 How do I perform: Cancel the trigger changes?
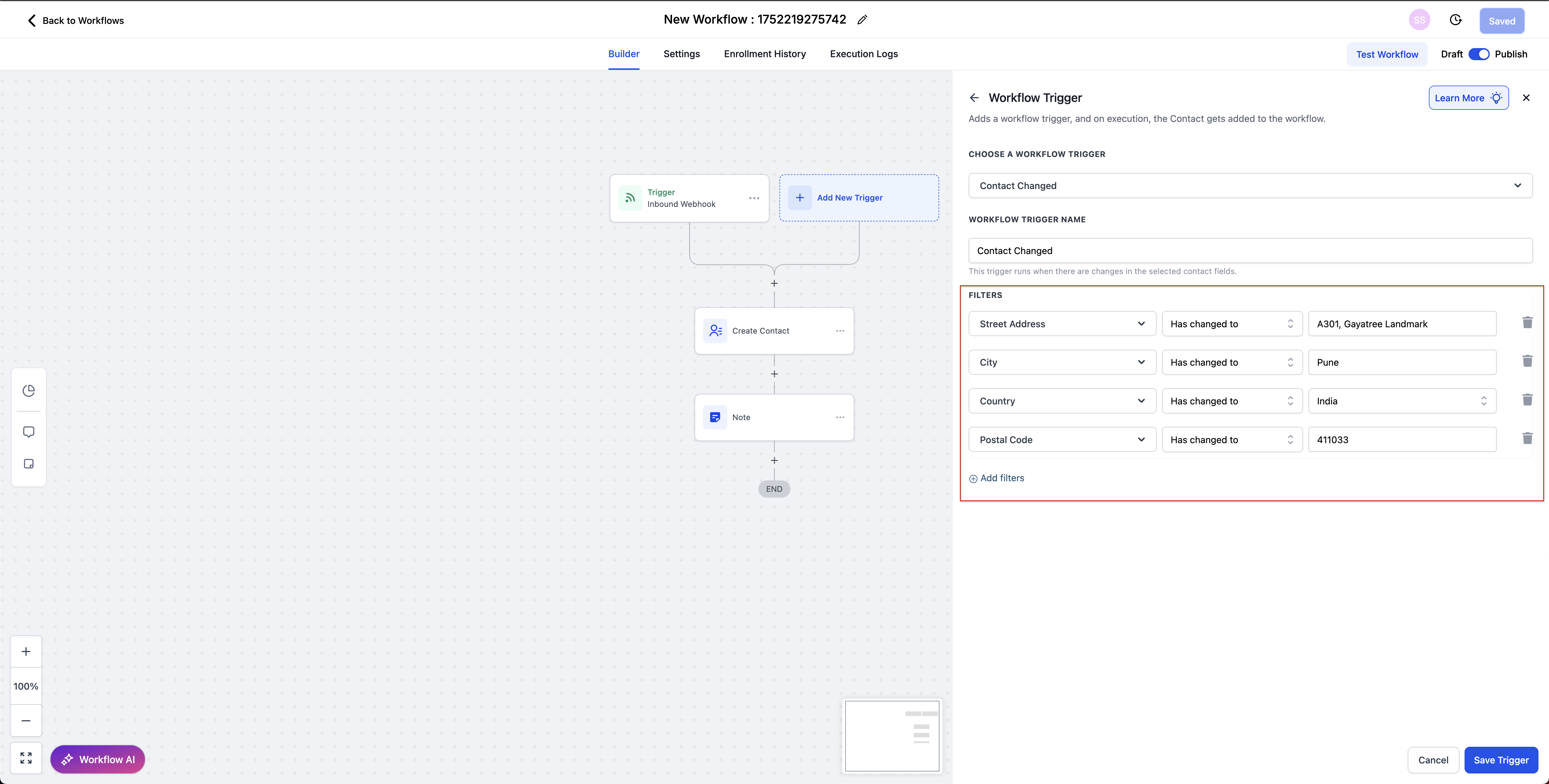[1433, 760]
